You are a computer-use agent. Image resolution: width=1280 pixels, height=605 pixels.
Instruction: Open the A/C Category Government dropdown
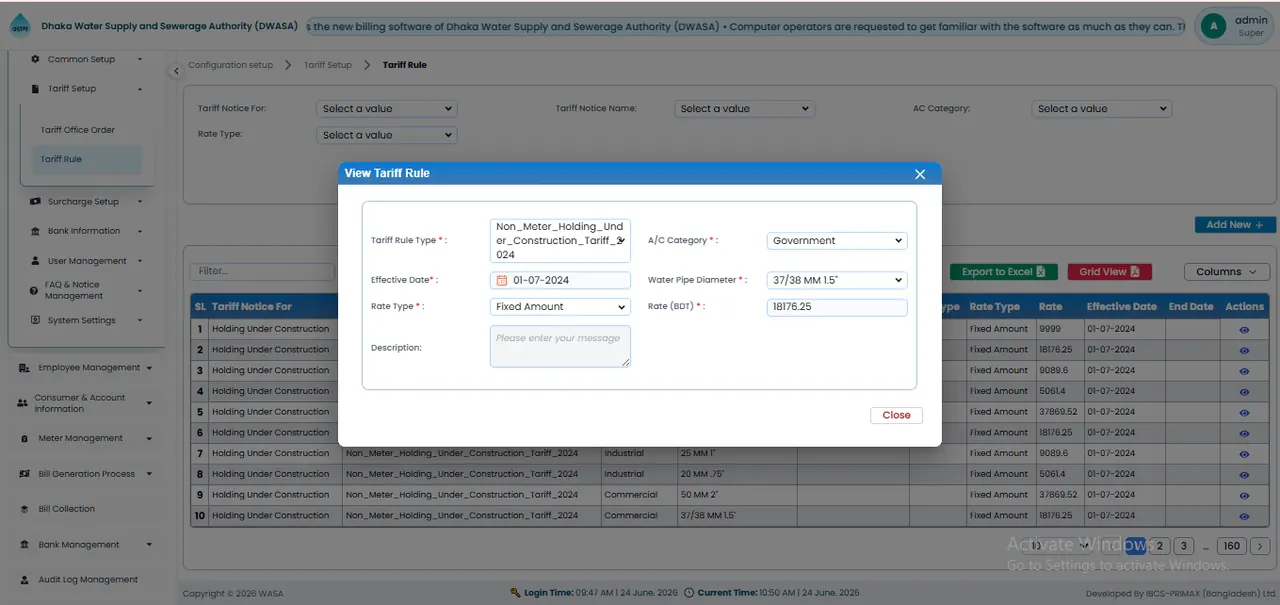pos(837,241)
